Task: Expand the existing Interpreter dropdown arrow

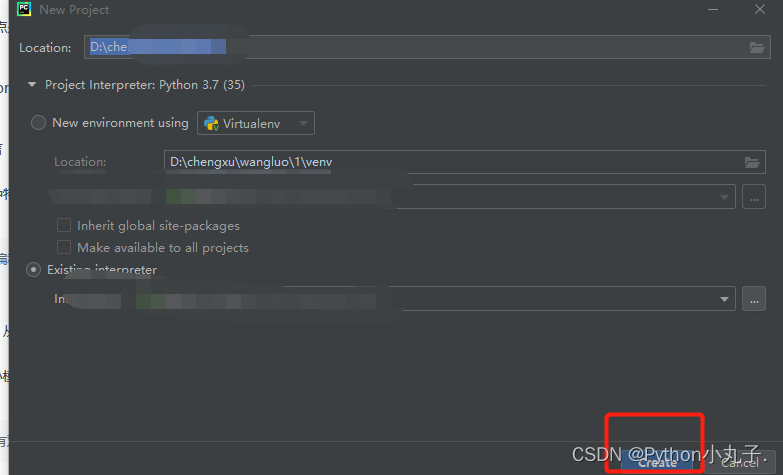Action: (x=724, y=299)
